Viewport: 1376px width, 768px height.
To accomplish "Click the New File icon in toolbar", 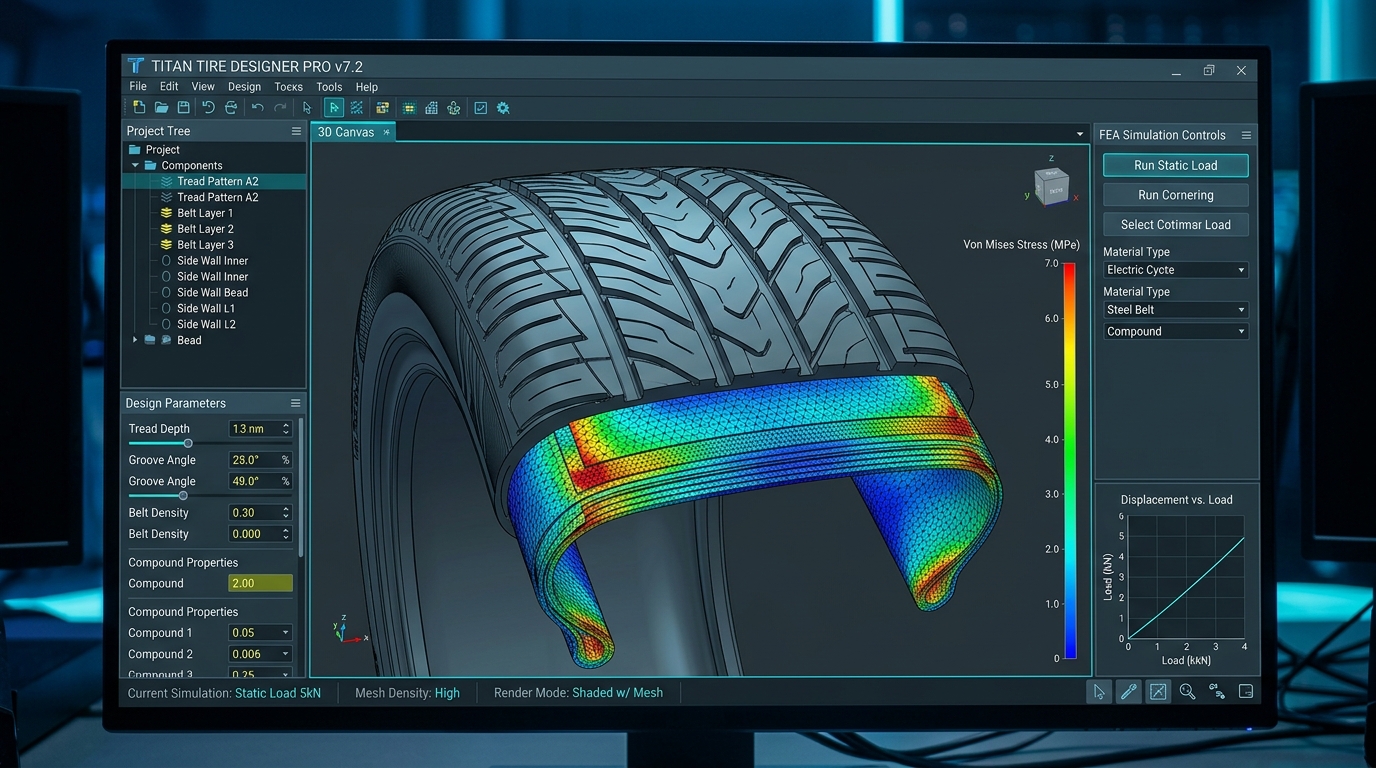I will tap(139, 108).
